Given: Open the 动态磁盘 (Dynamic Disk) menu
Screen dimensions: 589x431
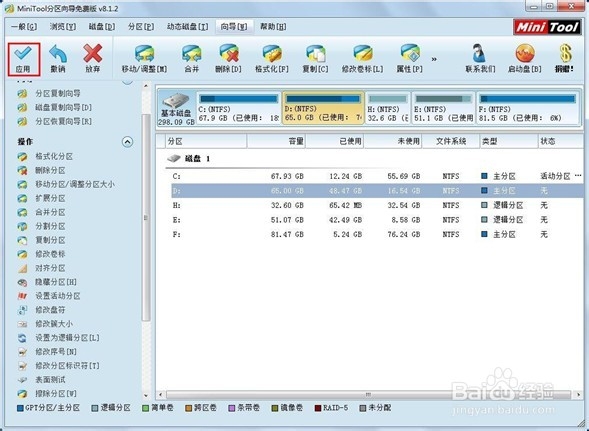Looking at the screenshot, I should click(x=187, y=27).
